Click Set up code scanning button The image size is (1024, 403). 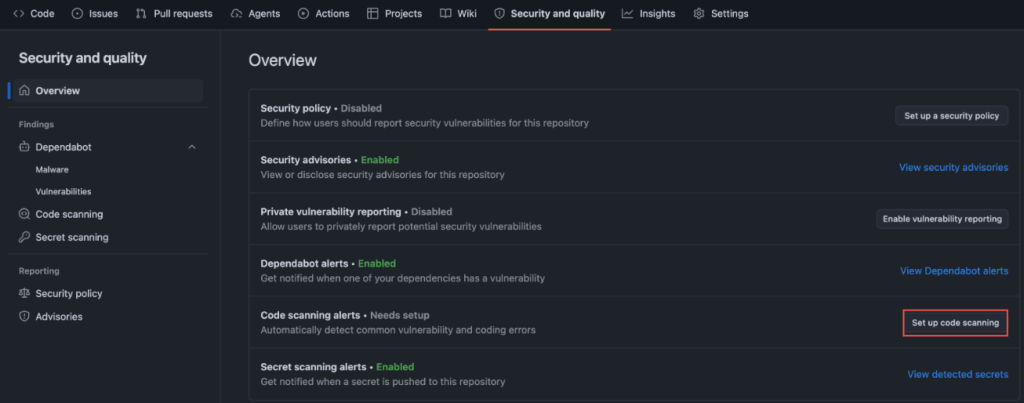coord(955,323)
